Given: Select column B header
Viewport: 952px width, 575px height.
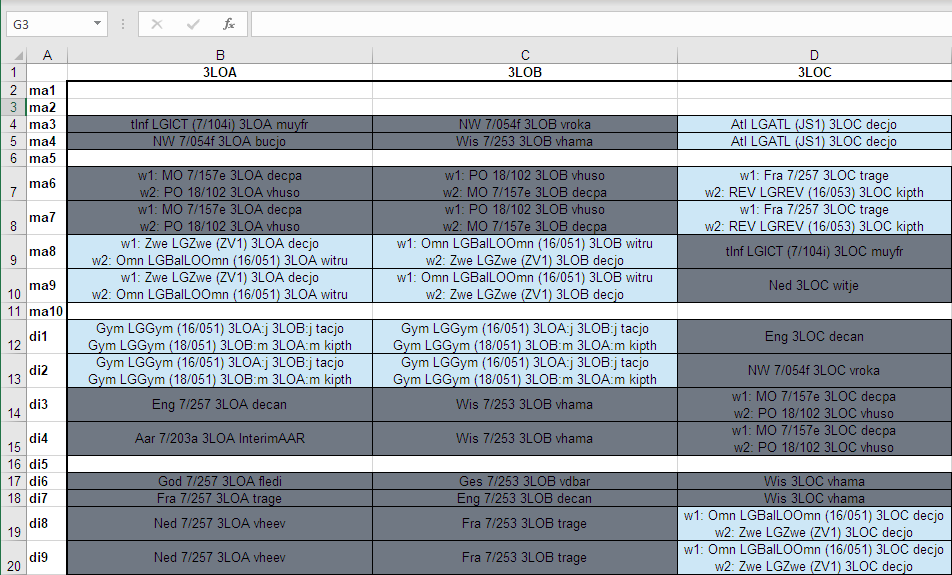Looking at the screenshot, I should (220, 55).
